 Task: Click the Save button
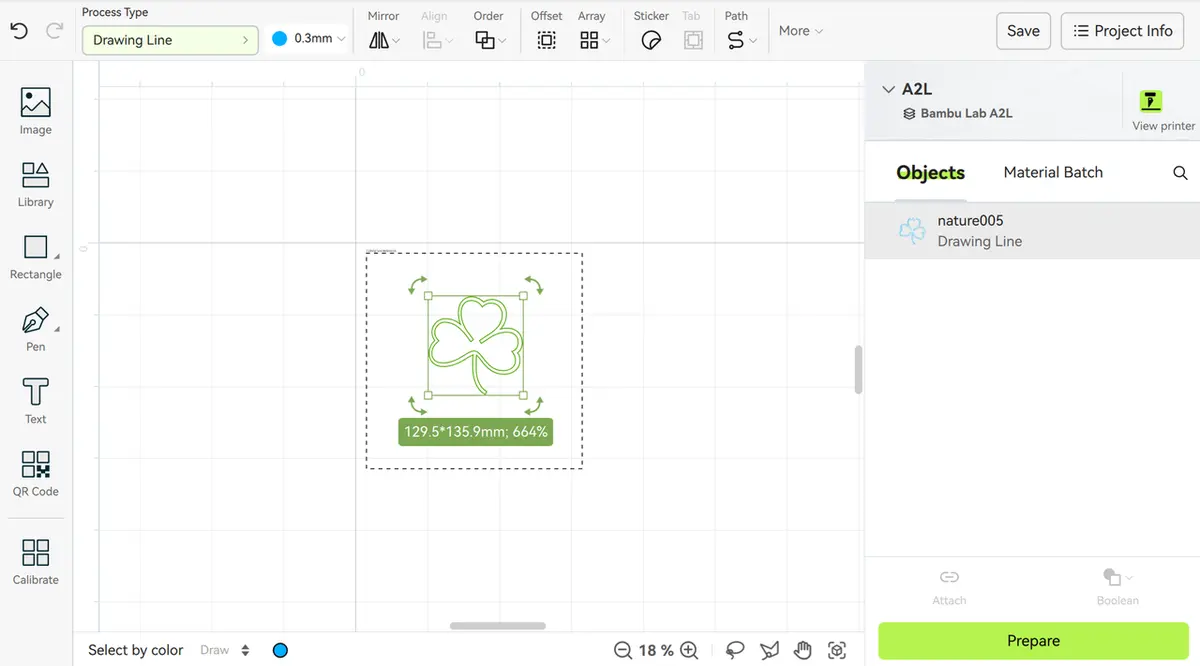[x=1023, y=31]
